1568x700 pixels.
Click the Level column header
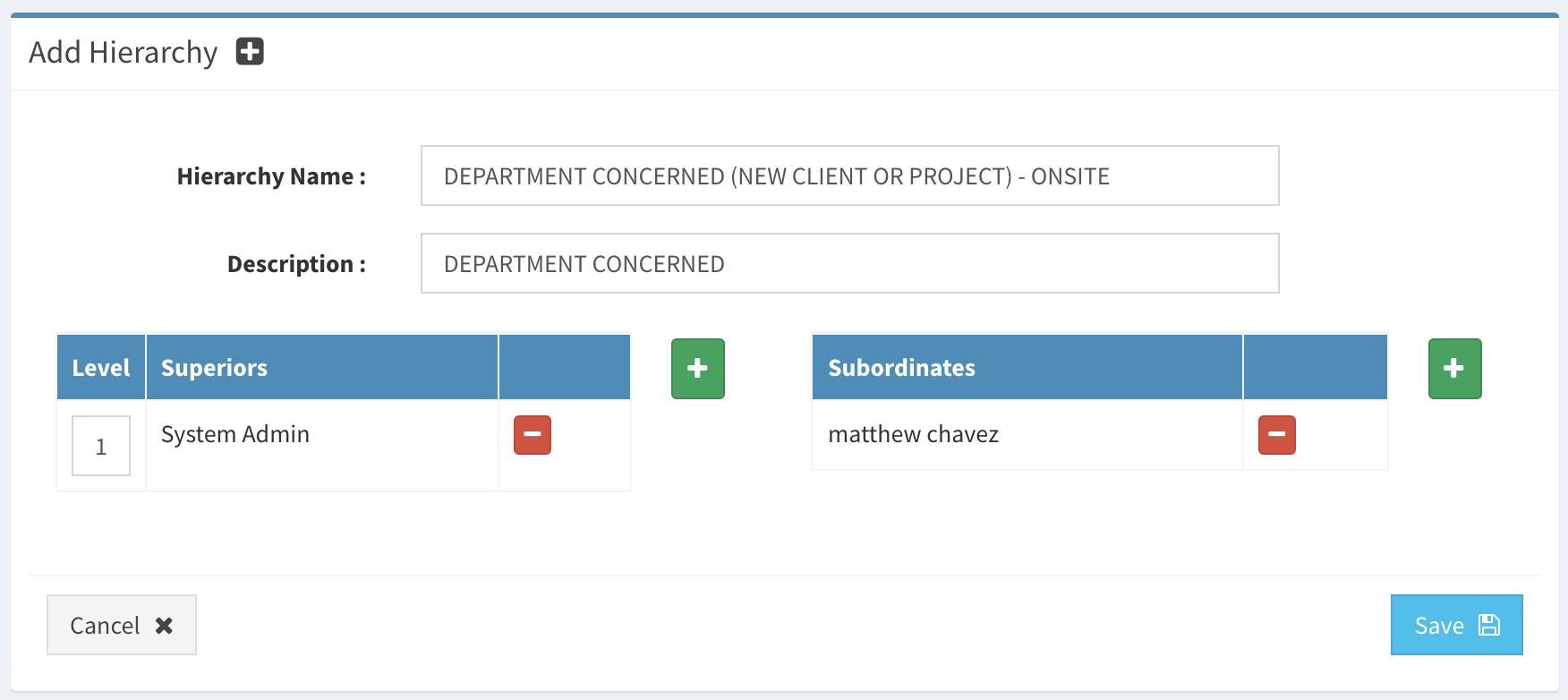tap(101, 368)
